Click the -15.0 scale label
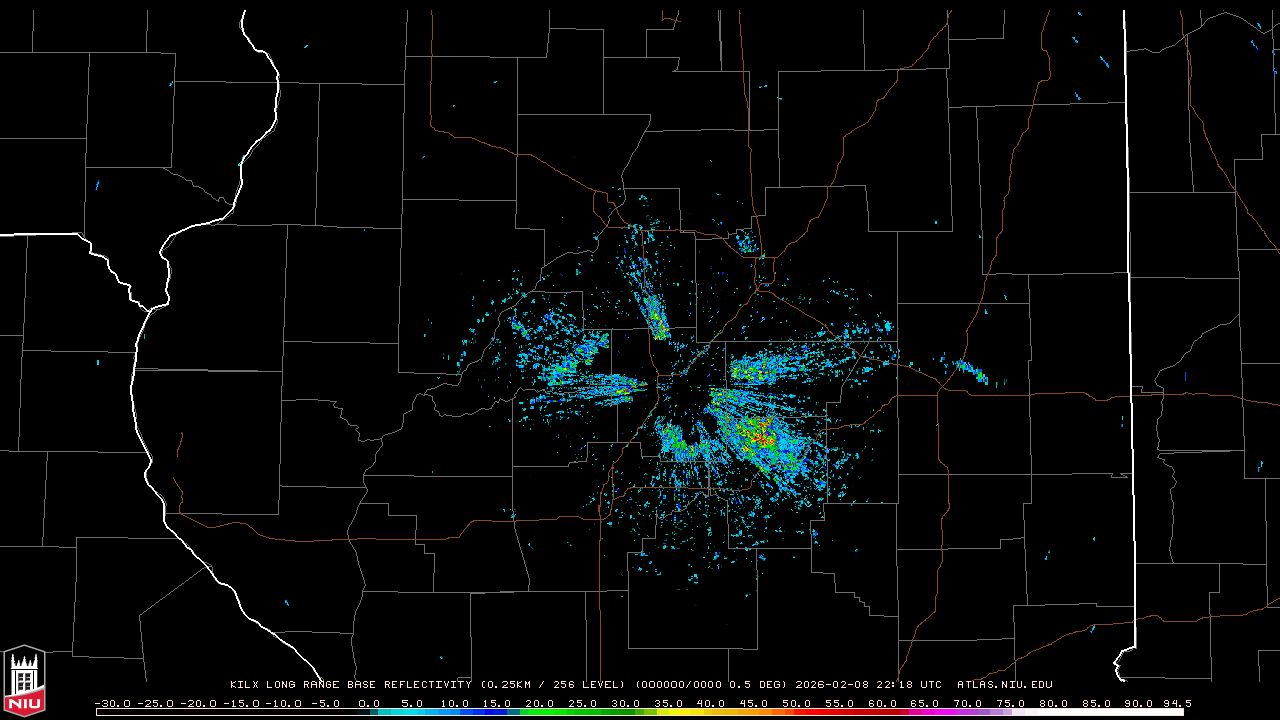Image resolution: width=1280 pixels, height=720 pixels. (242, 703)
